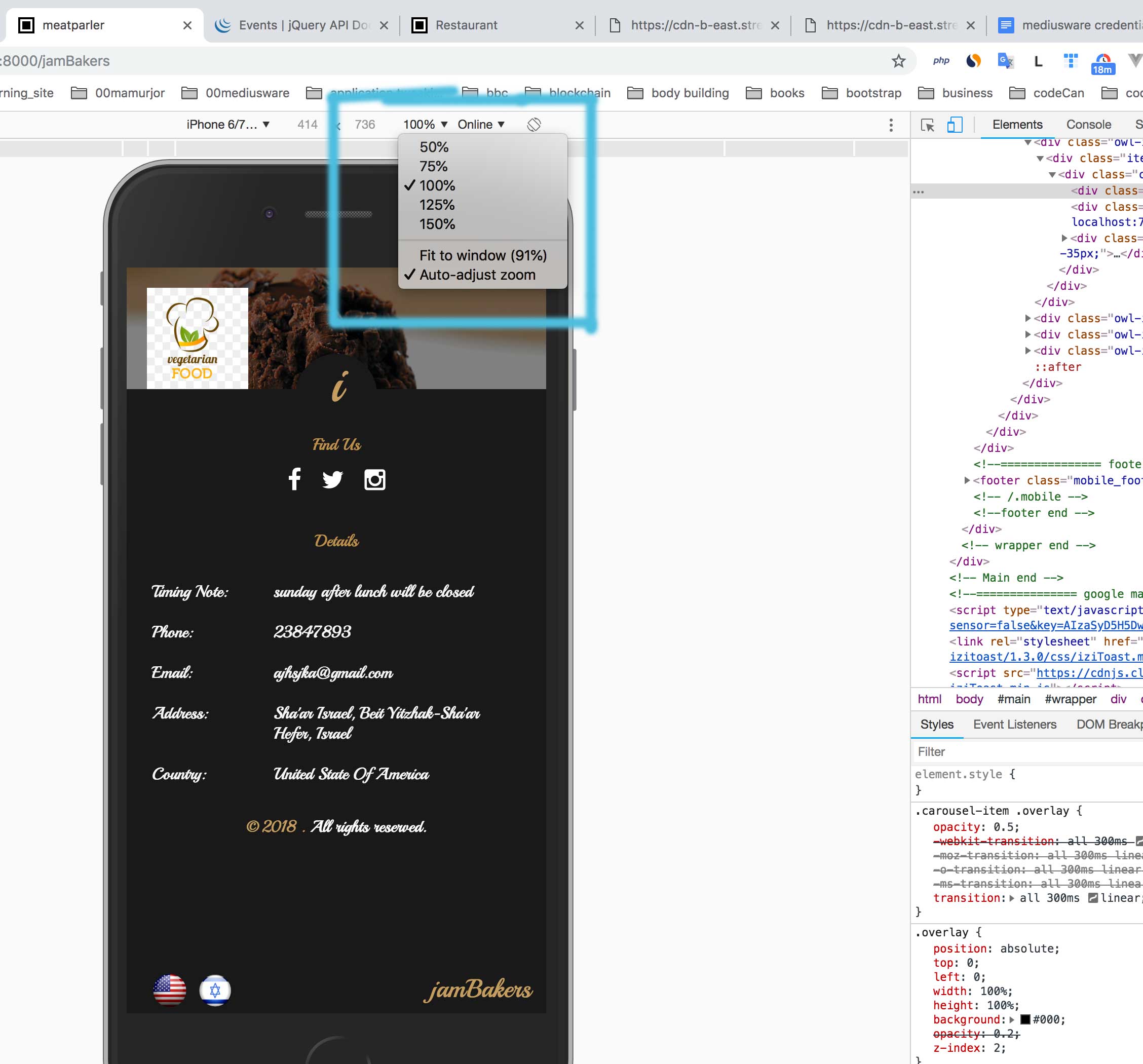Open device toolbar more options menu
Image resolution: width=1143 pixels, height=1064 pixels.
tap(891, 125)
